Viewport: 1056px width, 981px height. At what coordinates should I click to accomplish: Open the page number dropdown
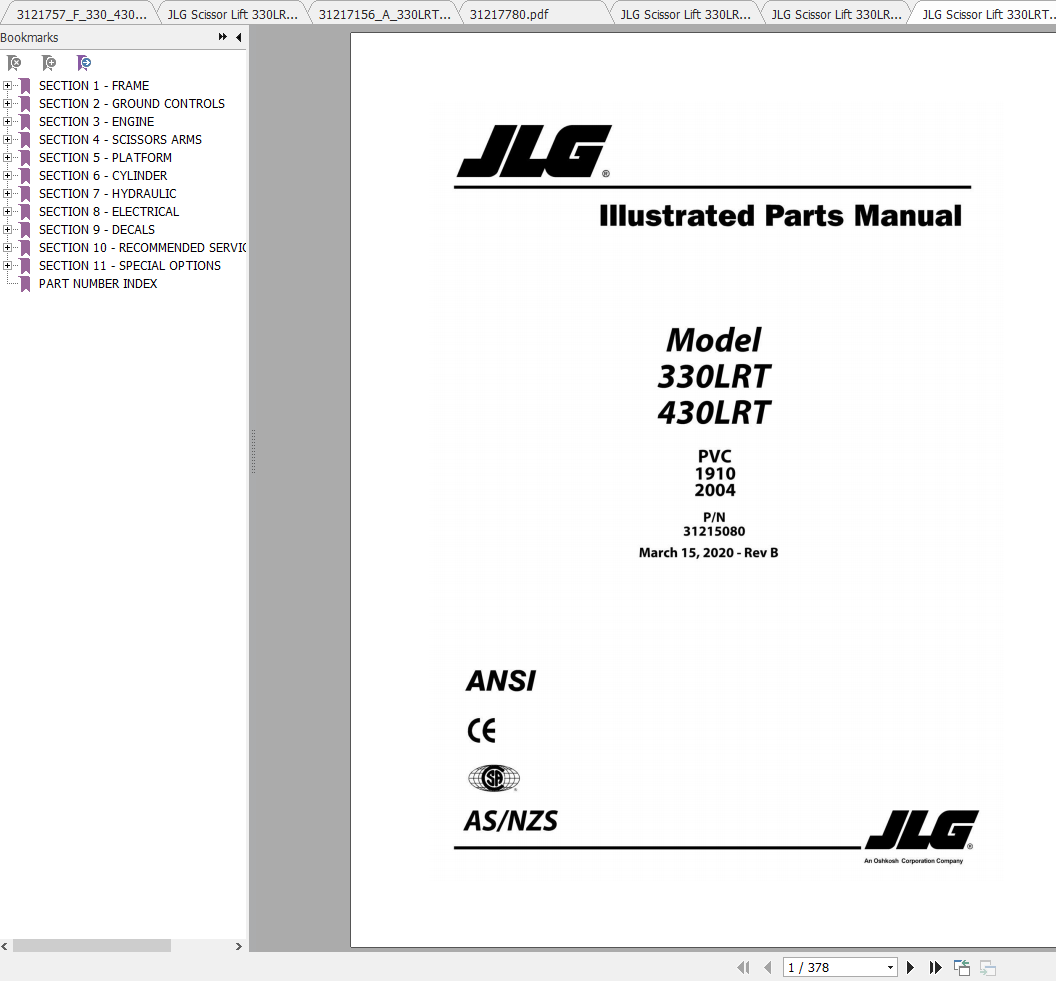click(890, 967)
